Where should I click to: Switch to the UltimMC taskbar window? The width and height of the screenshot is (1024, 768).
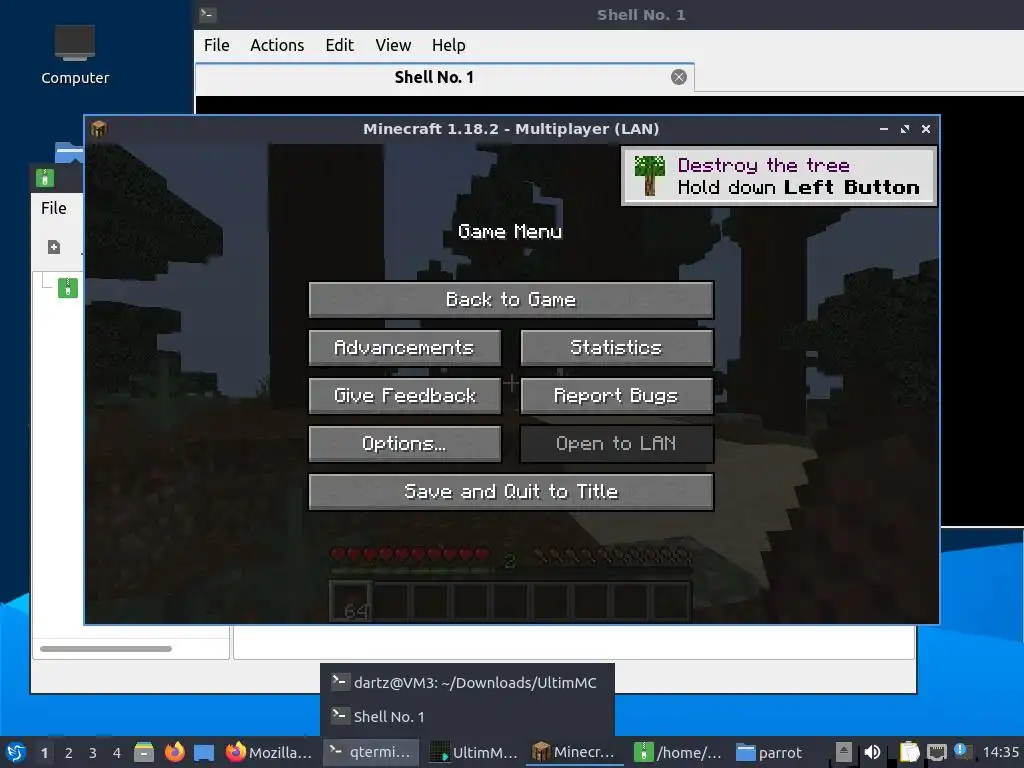coord(473,752)
